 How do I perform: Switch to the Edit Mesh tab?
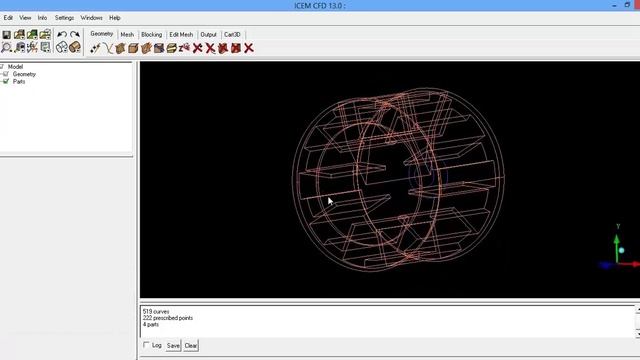pos(181,35)
